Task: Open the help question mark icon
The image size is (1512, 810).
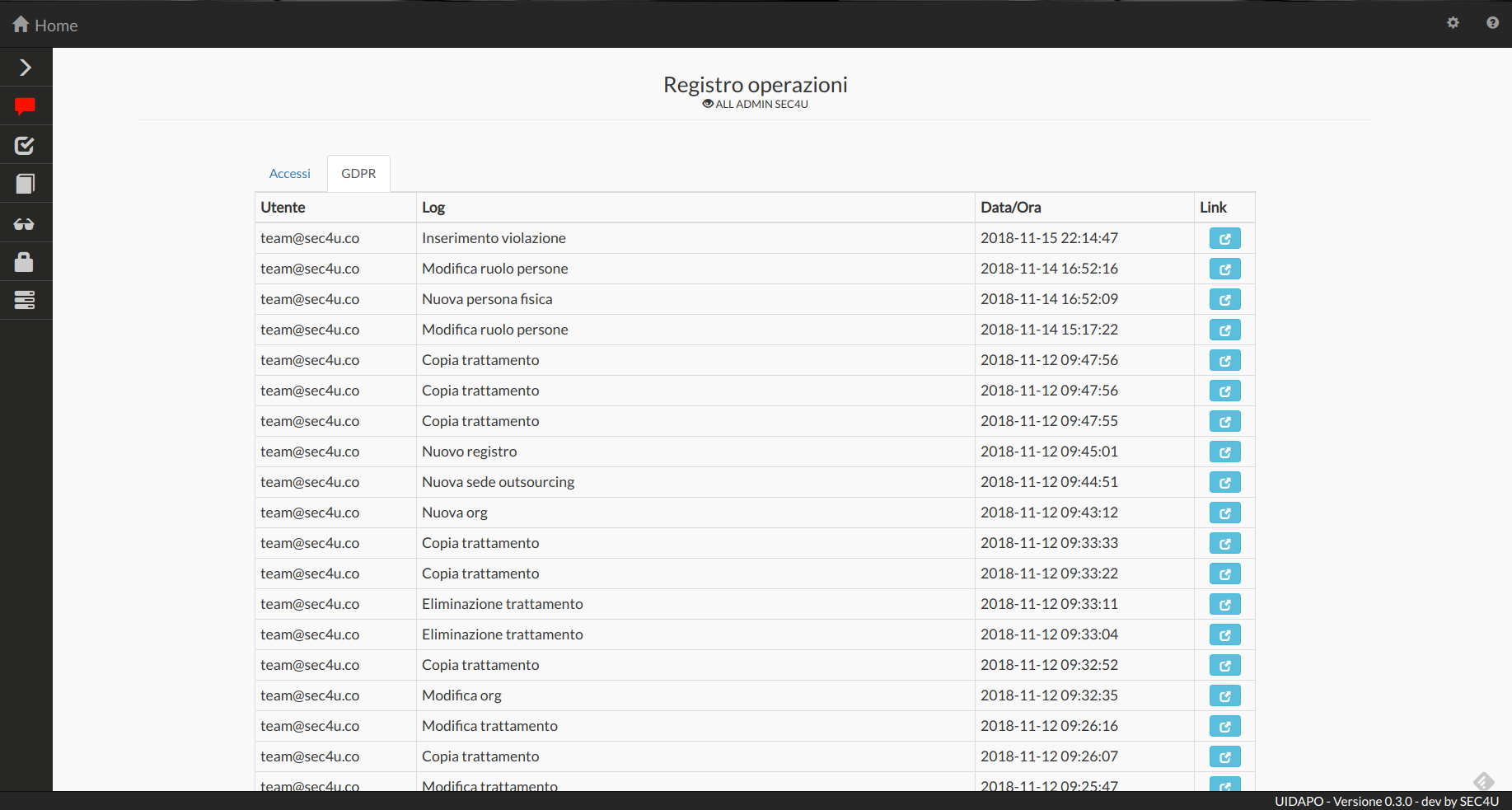Action: point(1492,23)
